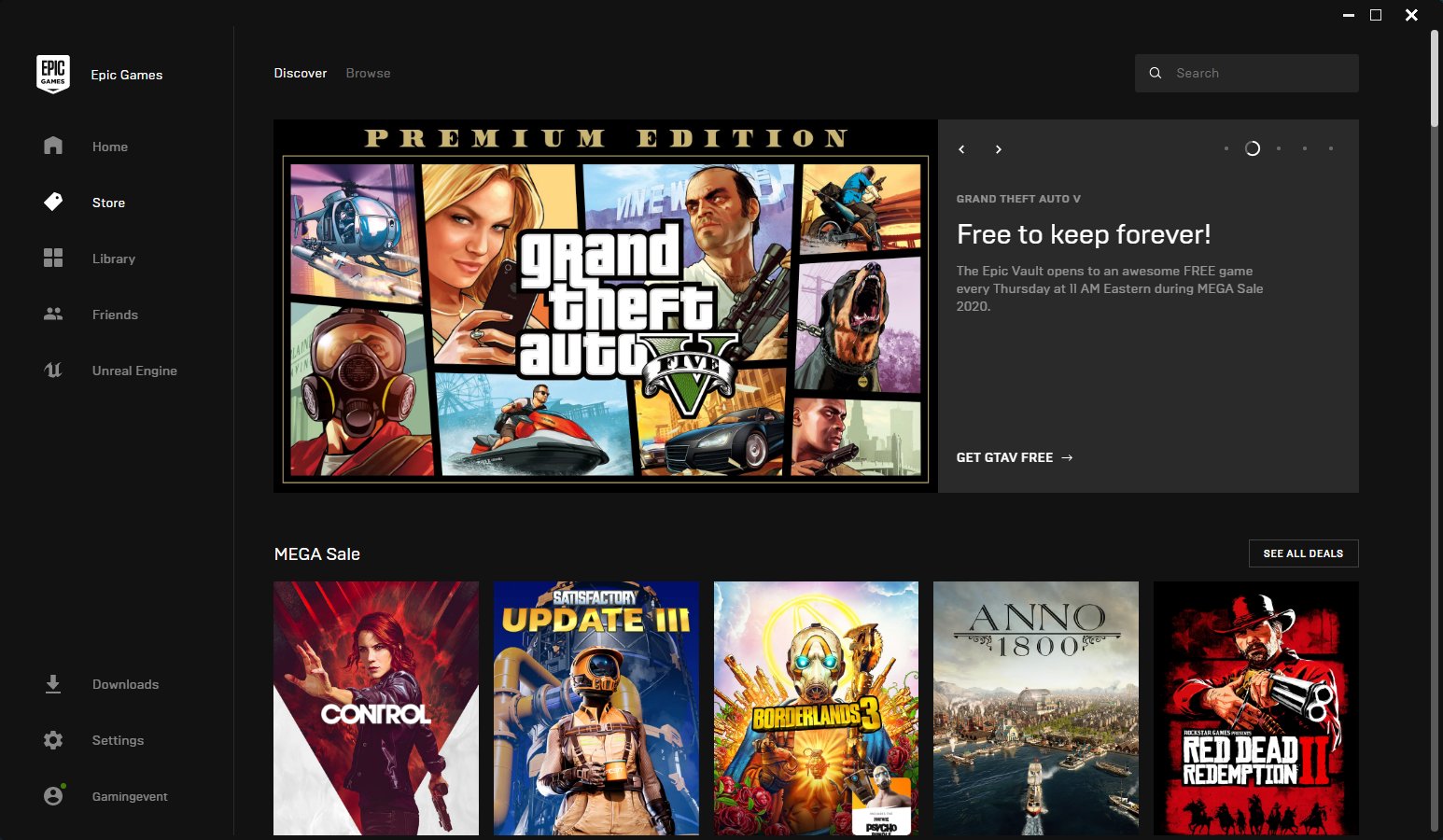The image size is (1443, 840).
Task: Open Settings label in the sidebar
Action: [x=118, y=740]
